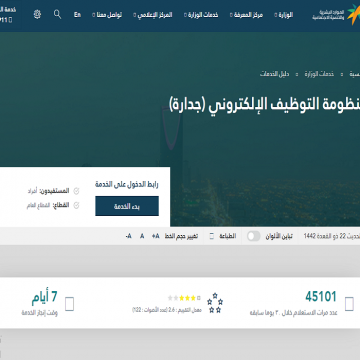360x360 pixels.
Task: Open the خدمات الوزارة menu
Action: pyautogui.click(x=201, y=15)
